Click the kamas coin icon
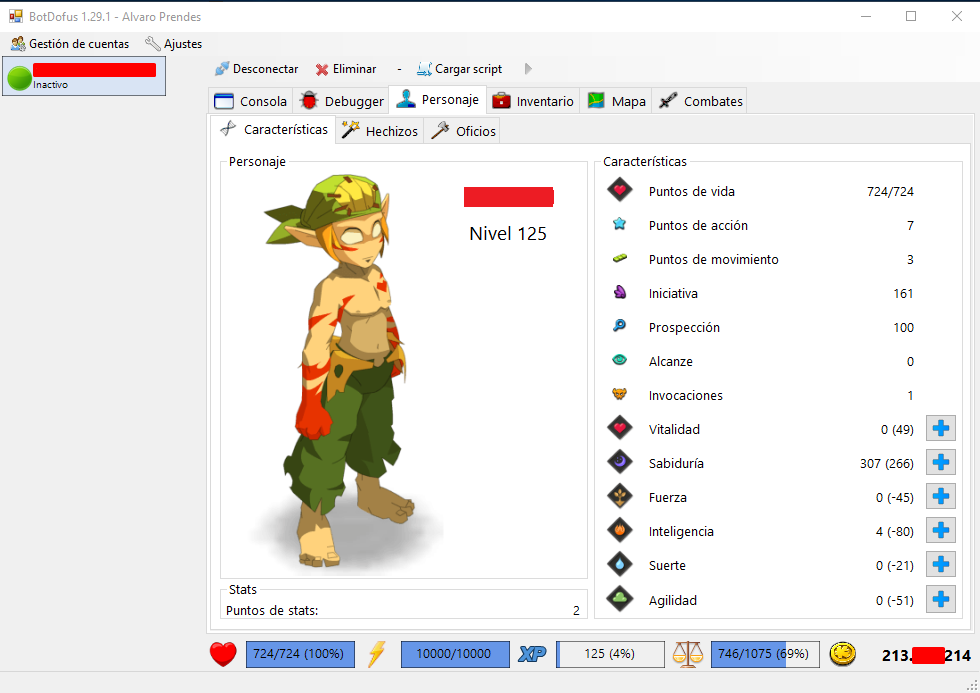Image resolution: width=980 pixels, height=693 pixels. [842, 654]
